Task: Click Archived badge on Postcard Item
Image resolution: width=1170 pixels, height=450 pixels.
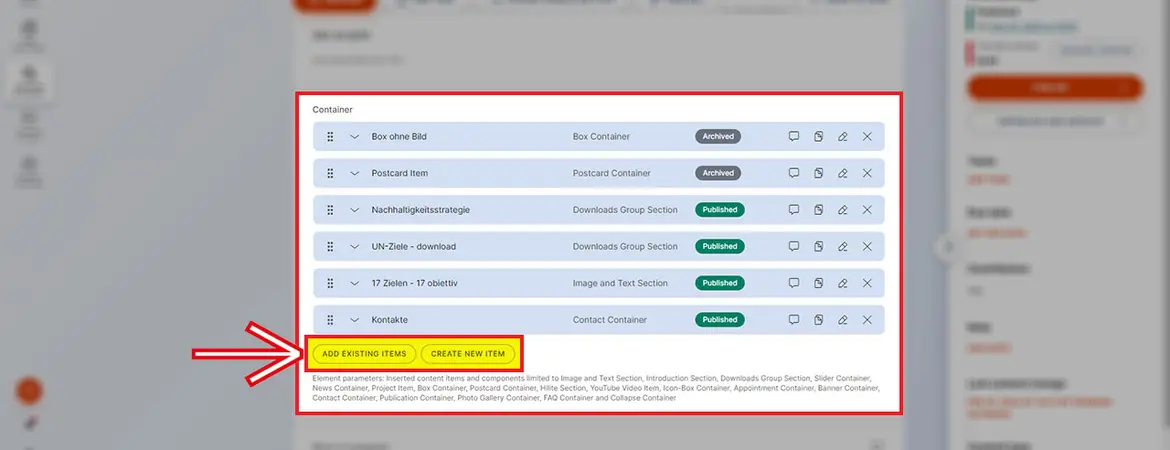Action: pos(718,173)
